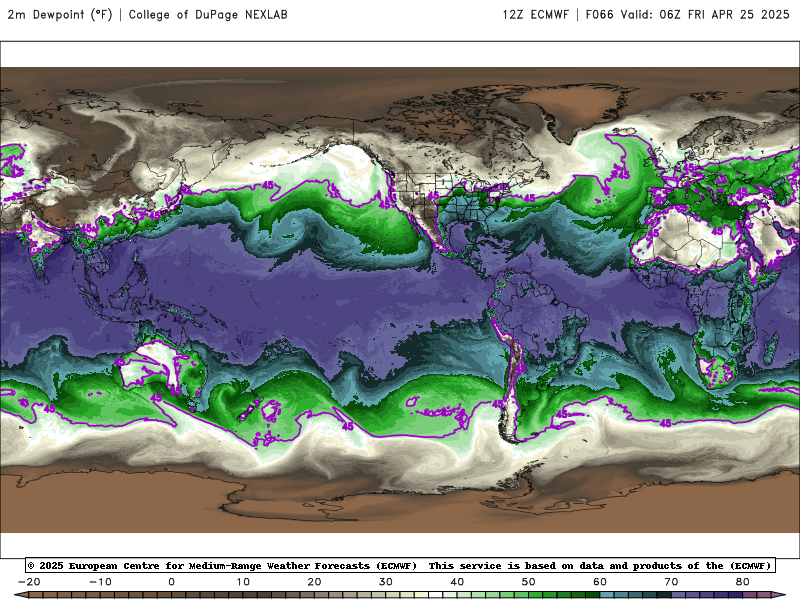Click the "2m Dewpoint (°F)" title text
Screen dimensions: 800x600
(x=60, y=15)
